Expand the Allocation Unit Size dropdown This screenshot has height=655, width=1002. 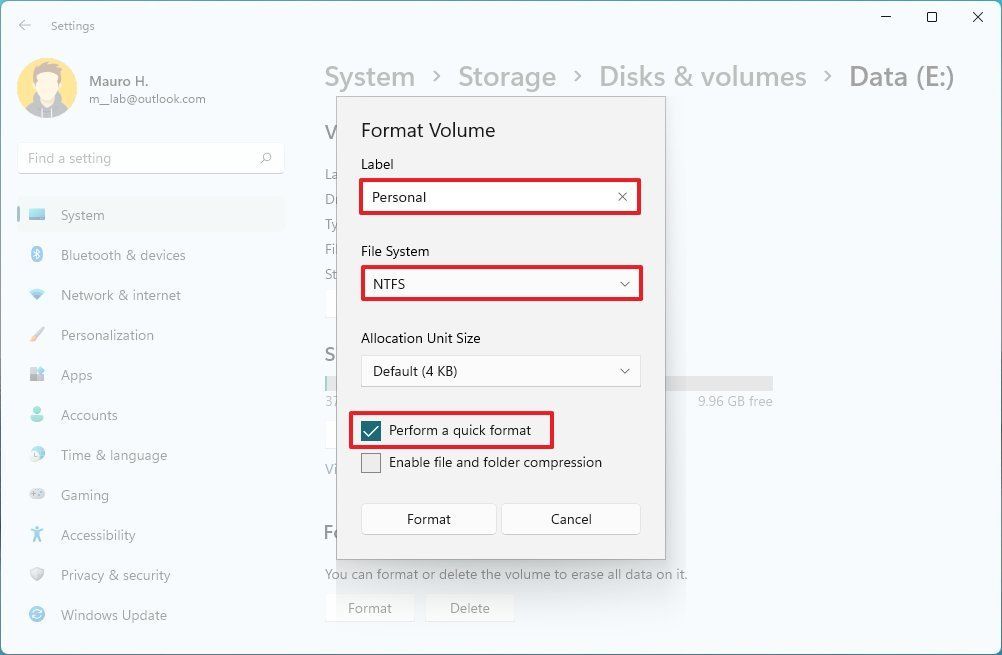[500, 370]
